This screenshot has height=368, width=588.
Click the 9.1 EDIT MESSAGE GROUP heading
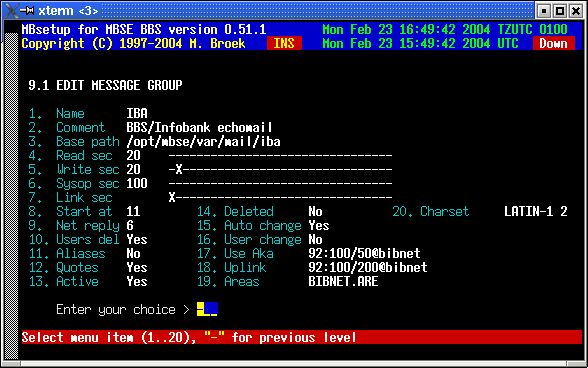(105, 86)
